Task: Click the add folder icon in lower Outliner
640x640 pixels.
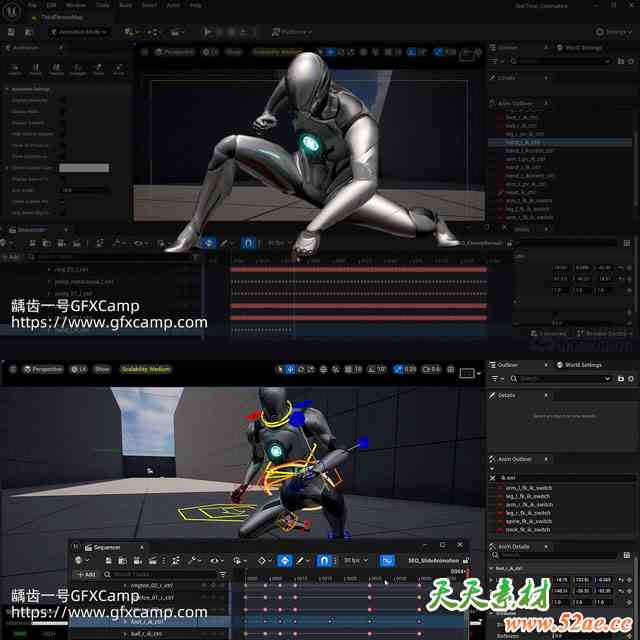Action: pyautogui.click(x=620, y=379)
